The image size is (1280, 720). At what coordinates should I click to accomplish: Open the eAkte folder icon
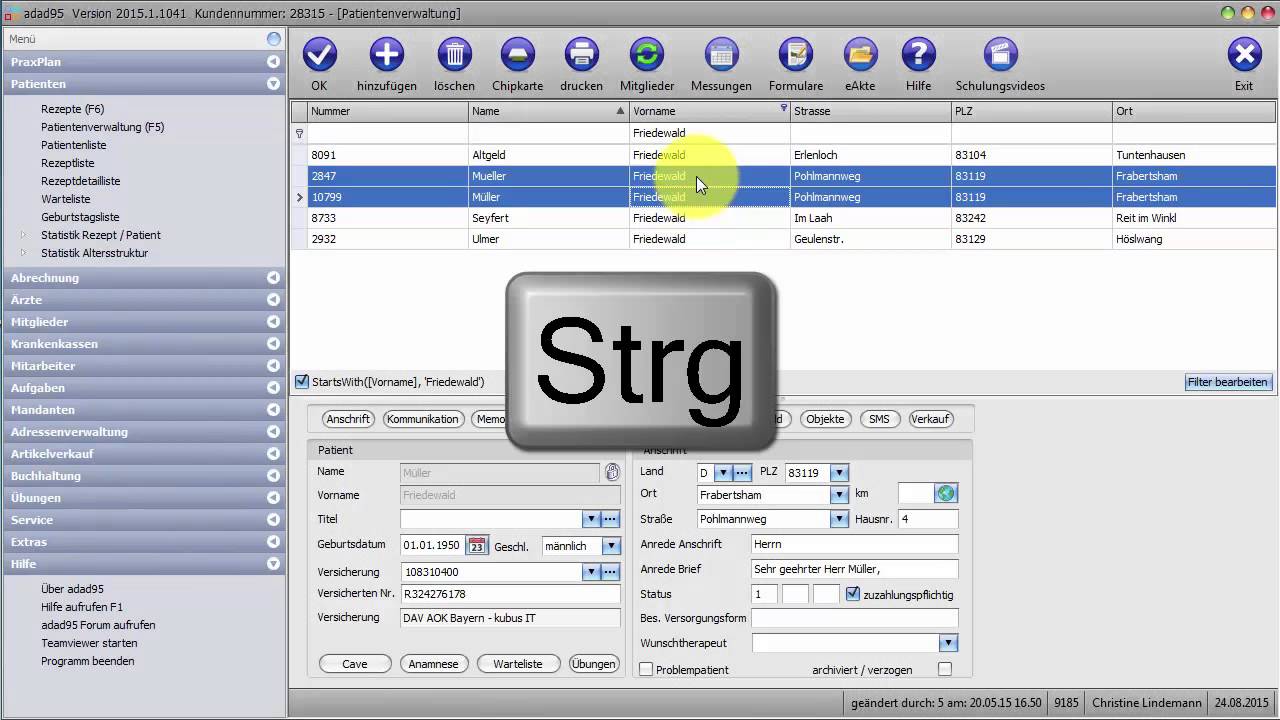click(860, 55)
